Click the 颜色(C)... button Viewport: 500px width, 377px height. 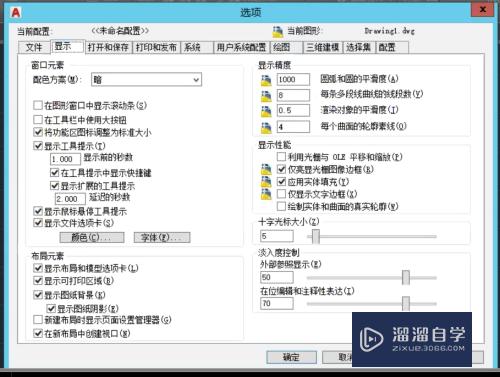point(92,237)
